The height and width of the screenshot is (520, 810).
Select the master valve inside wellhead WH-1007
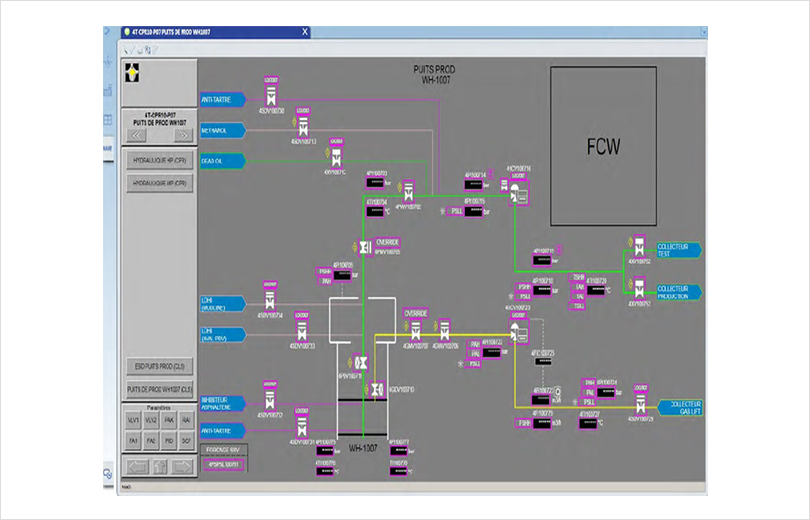[362, 363]
